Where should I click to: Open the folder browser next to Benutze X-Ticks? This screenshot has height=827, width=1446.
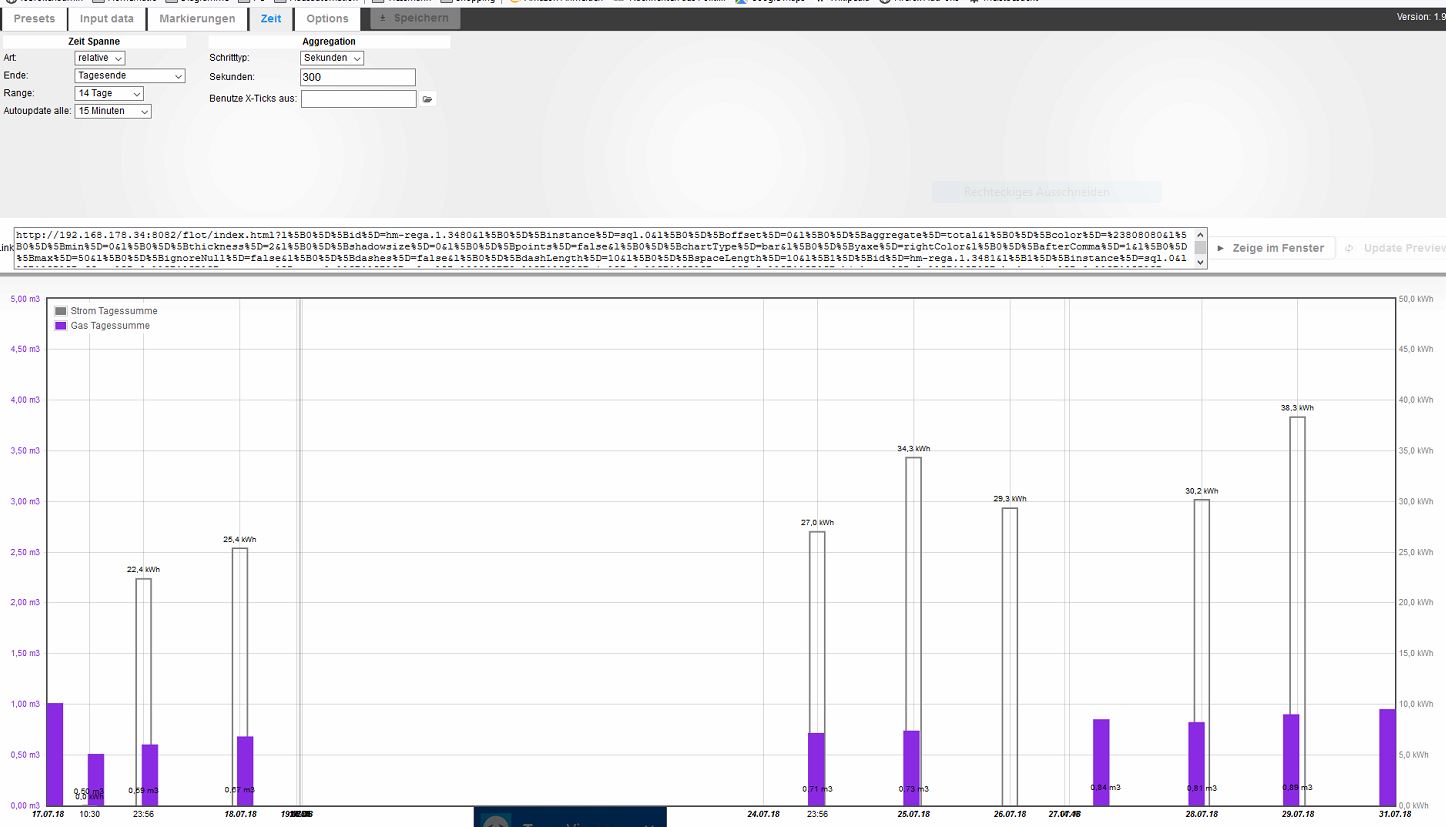(x=428, y=98)
